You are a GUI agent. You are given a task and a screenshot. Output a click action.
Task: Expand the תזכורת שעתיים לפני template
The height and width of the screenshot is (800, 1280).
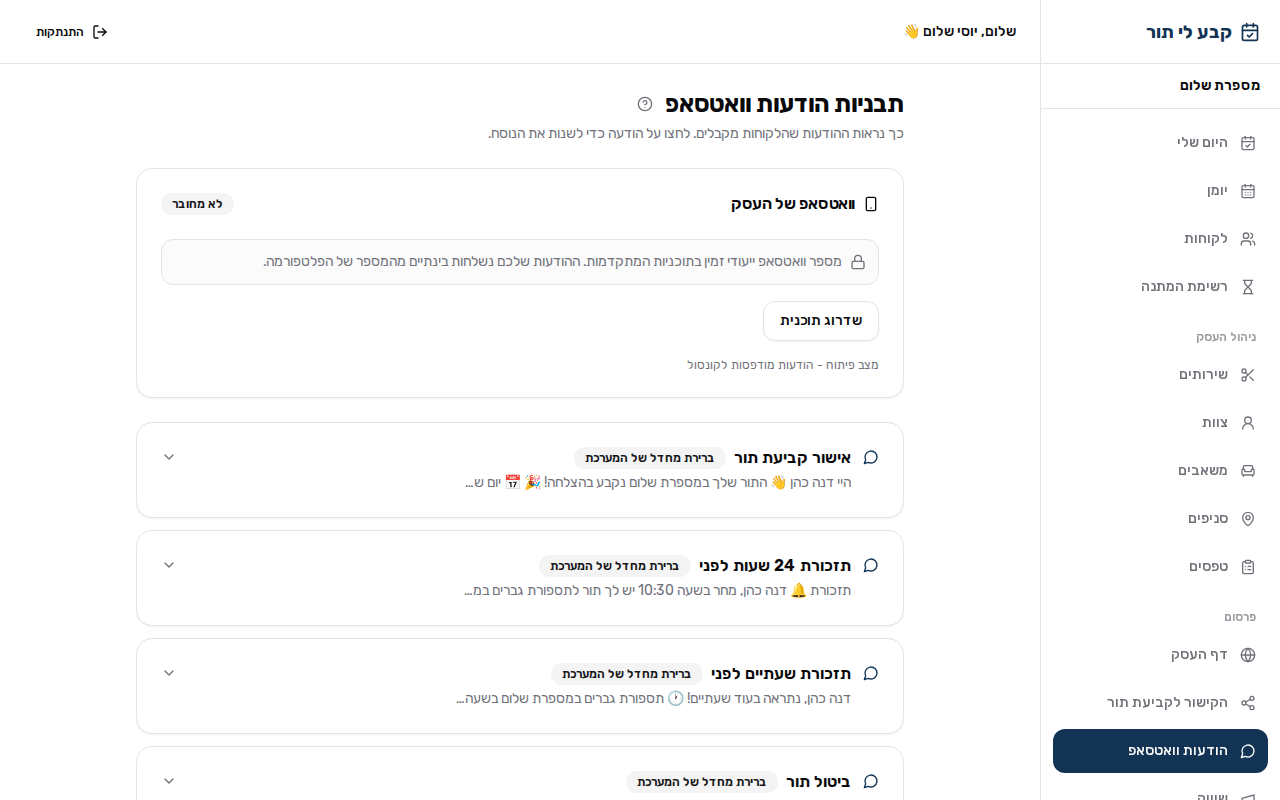tap(169, 673)
